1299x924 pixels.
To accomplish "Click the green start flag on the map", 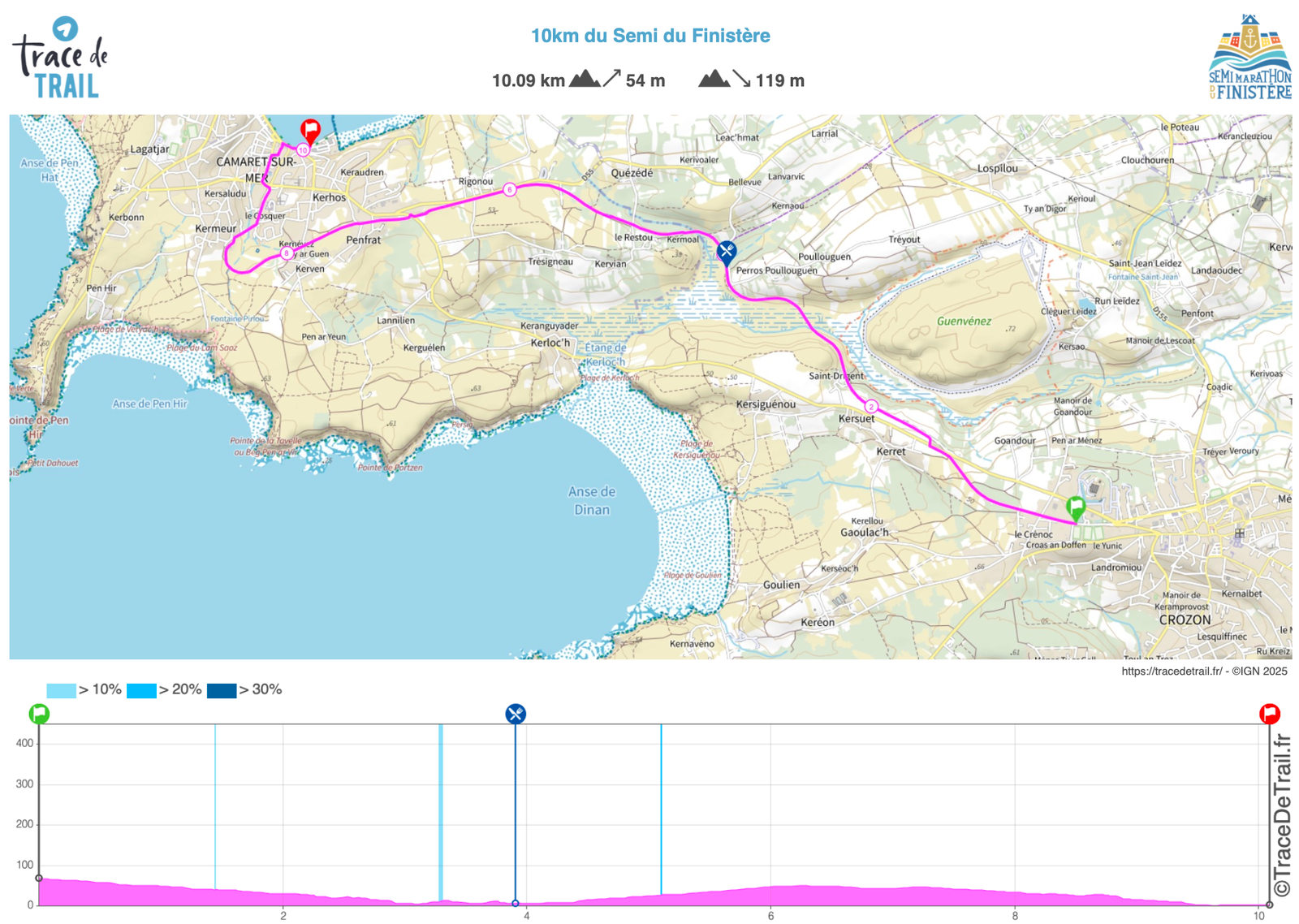I will [x=1076, y=508].
